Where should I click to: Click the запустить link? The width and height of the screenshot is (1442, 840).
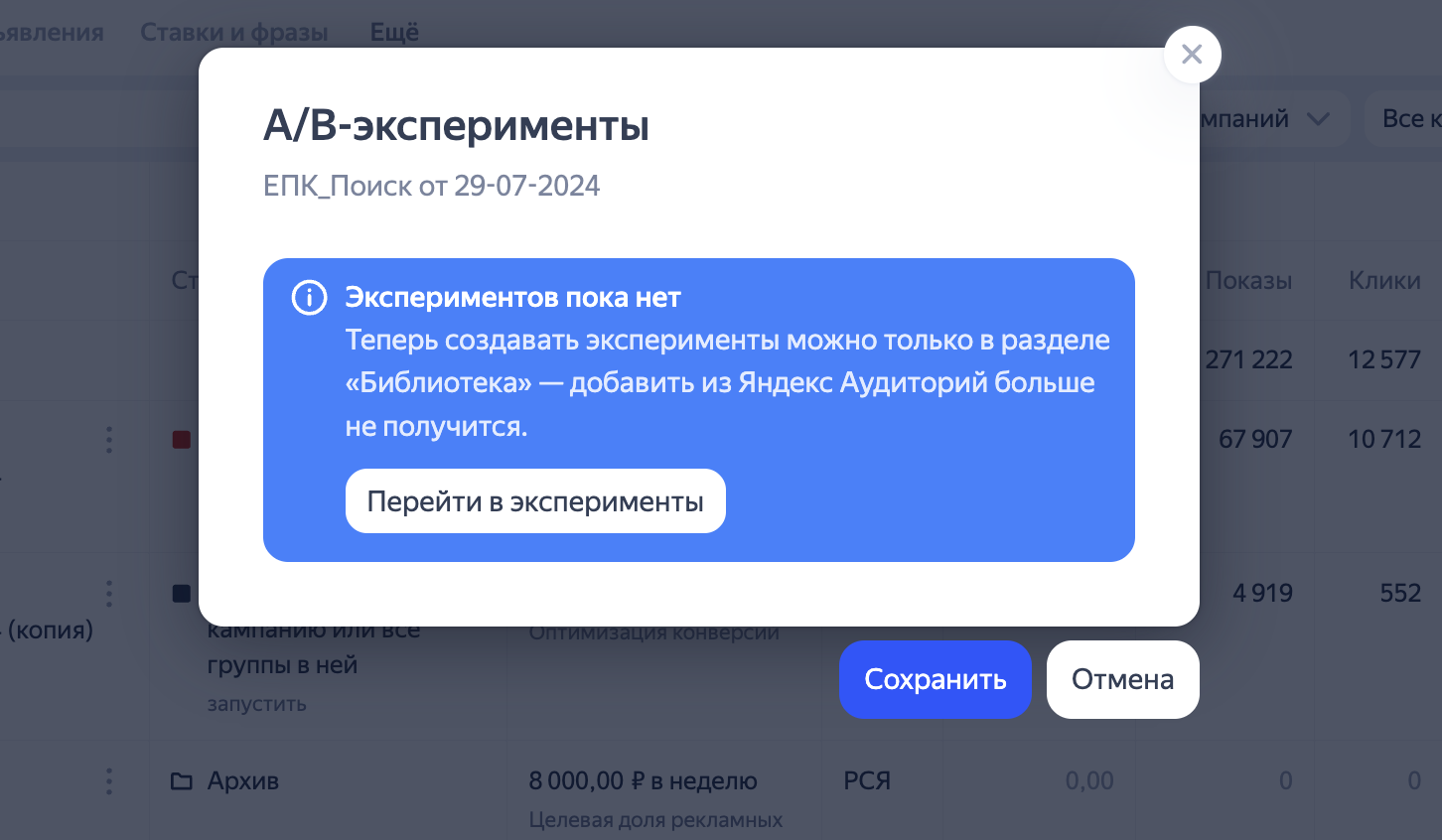point(256,704)
